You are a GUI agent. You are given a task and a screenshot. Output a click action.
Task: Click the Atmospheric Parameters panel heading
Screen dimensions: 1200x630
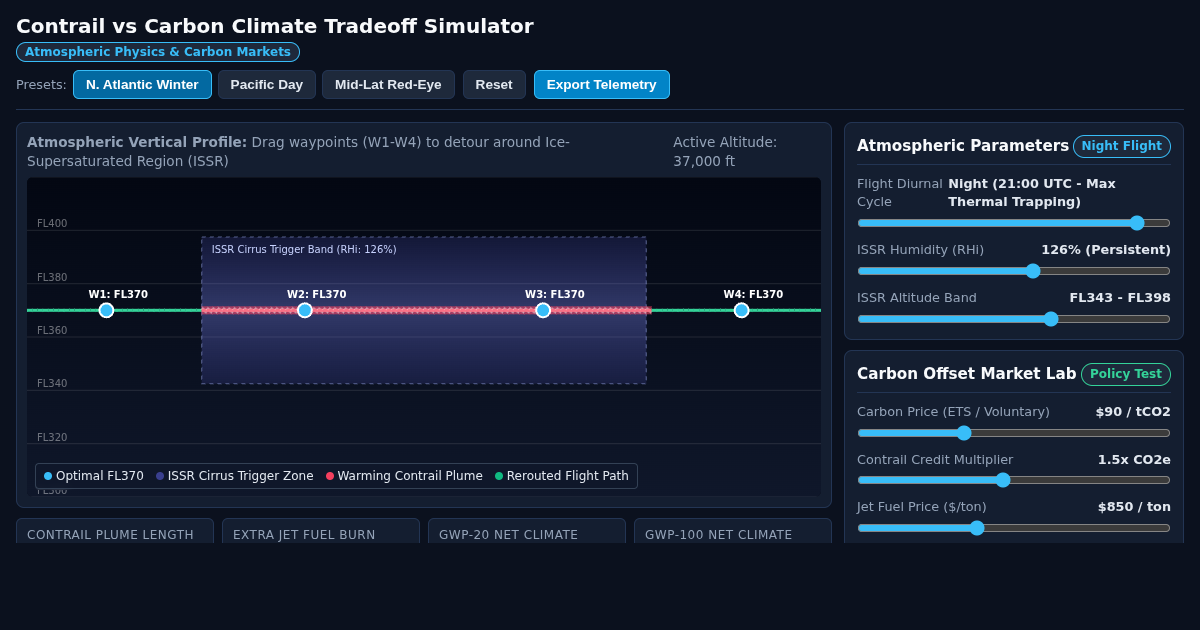[x=963, y=146]
